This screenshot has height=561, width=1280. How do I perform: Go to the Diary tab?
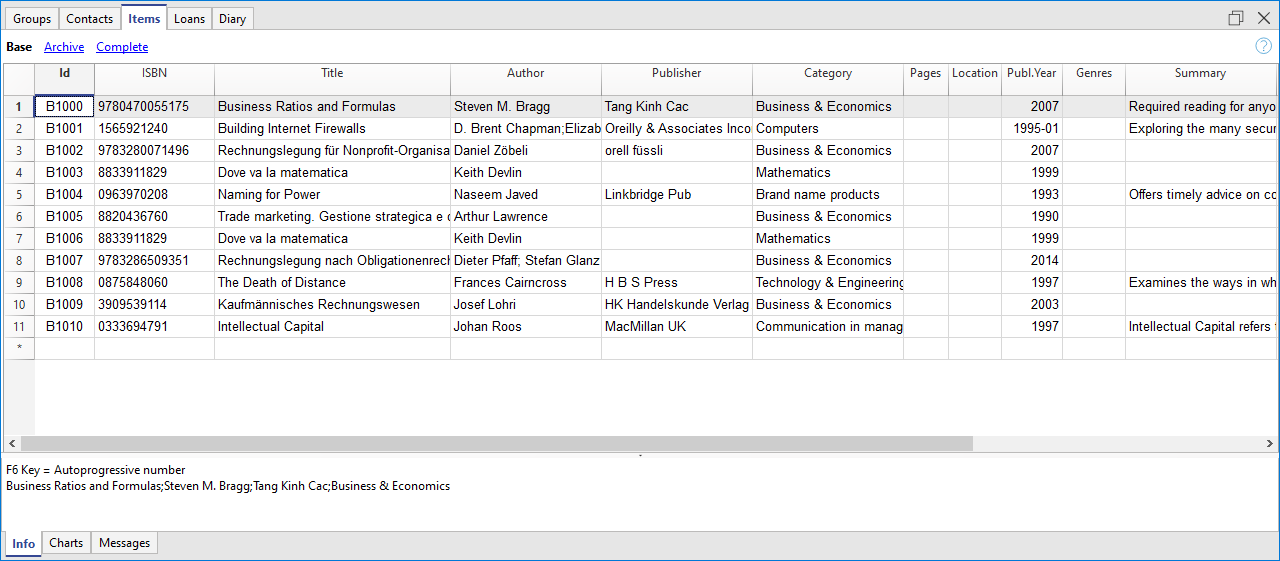[x=232, y=19]
